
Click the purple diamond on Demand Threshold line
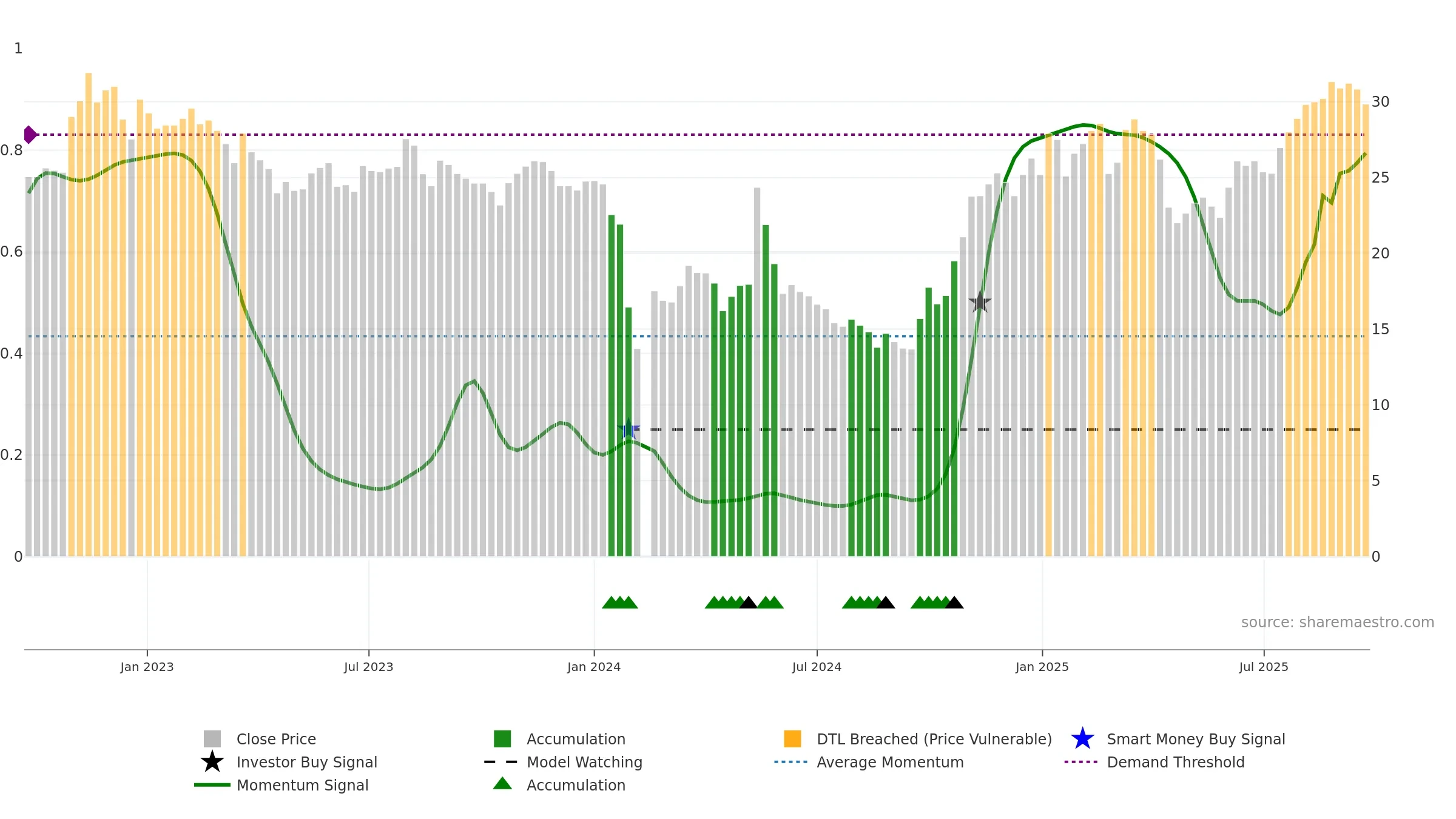tap(30, 135)
